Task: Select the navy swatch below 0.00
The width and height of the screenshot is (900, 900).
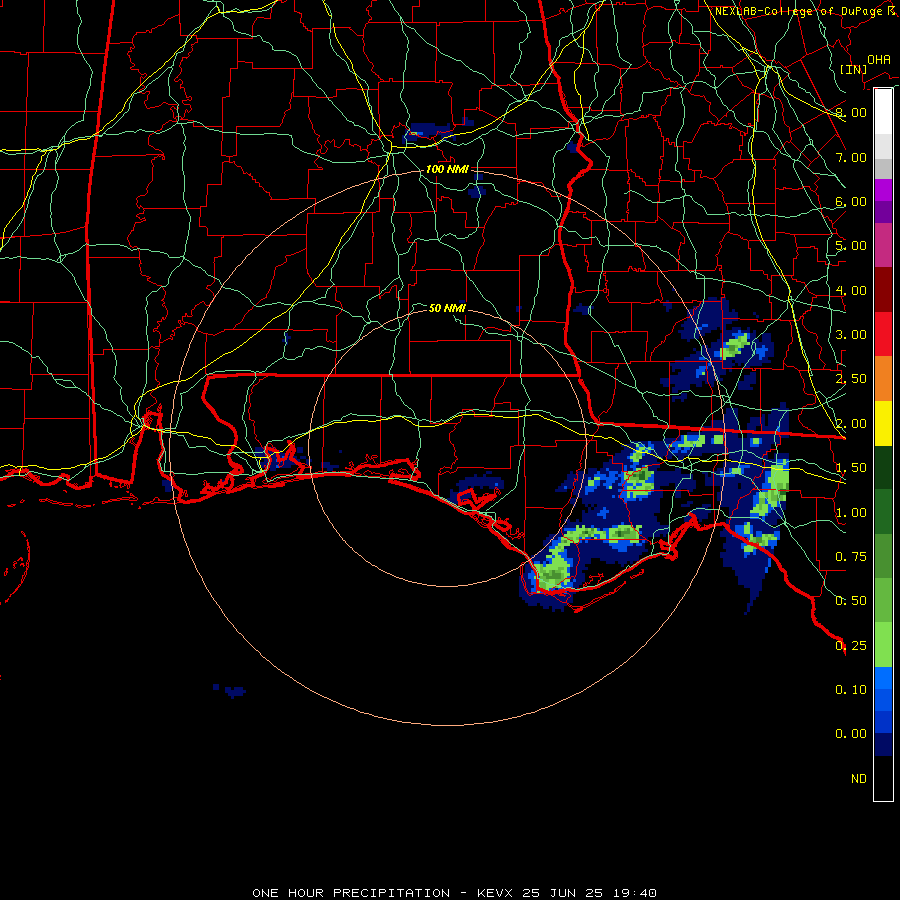Action: tap(883, 744)
